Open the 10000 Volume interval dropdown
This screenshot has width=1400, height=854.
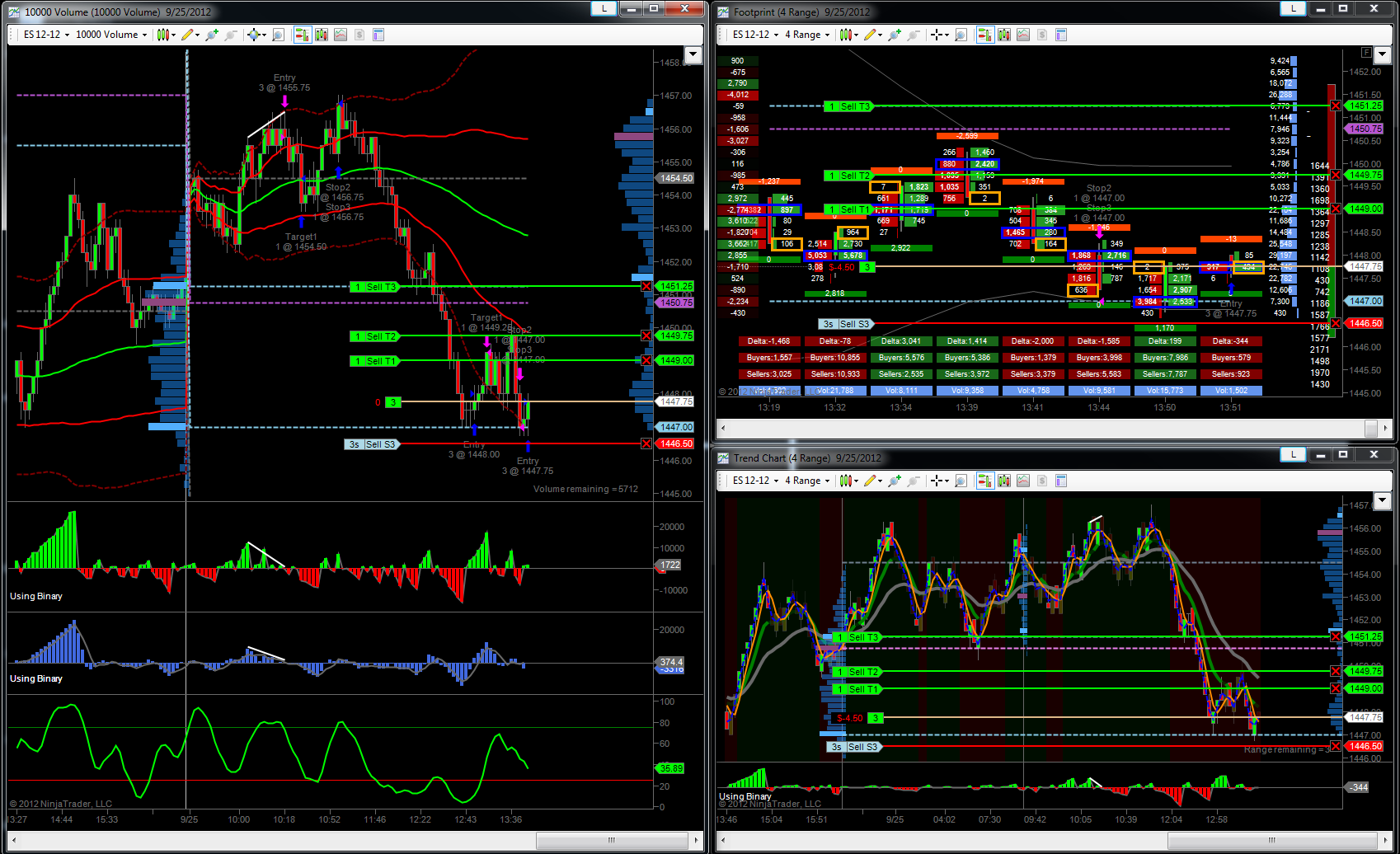[111, 35]
